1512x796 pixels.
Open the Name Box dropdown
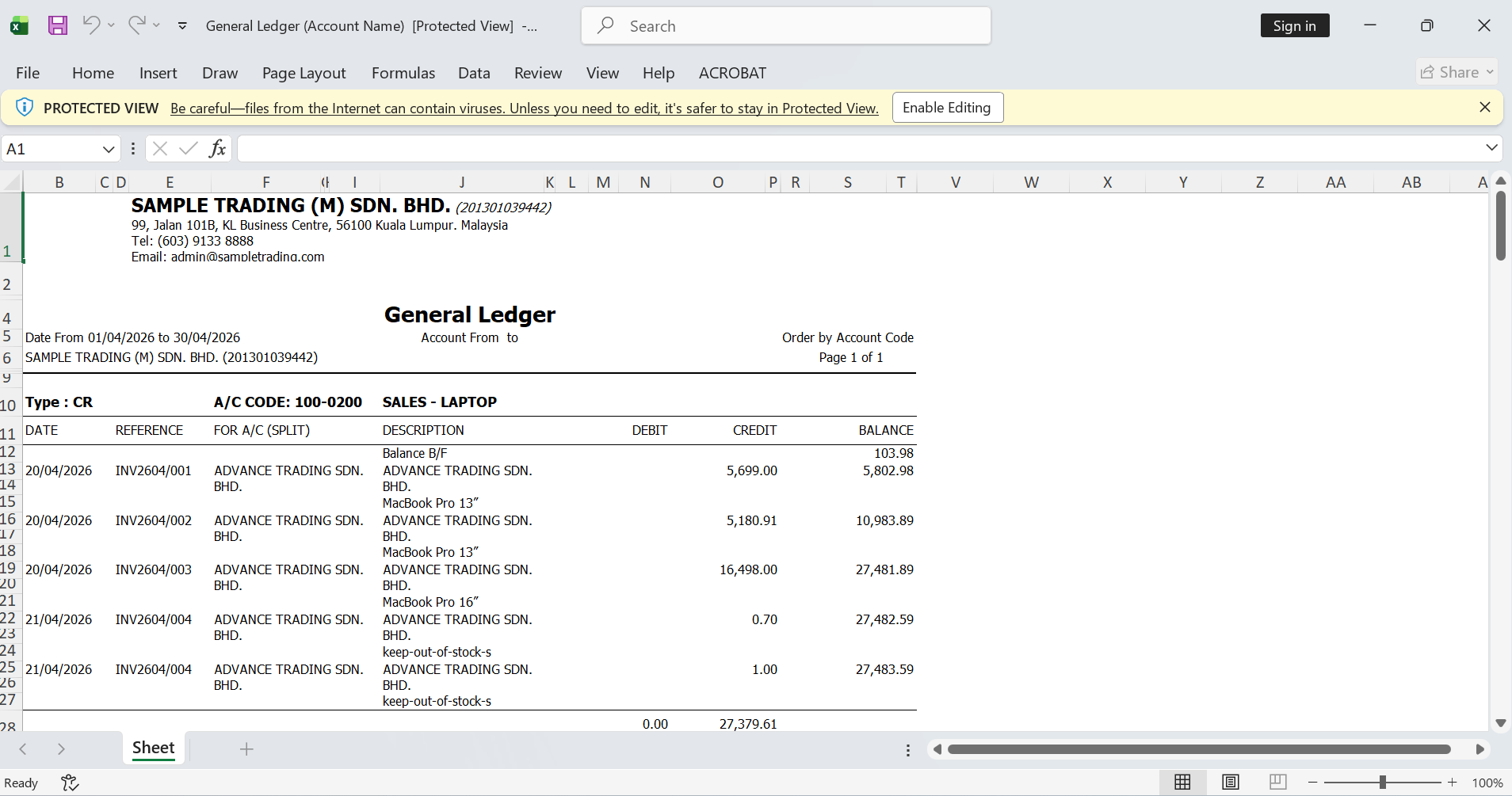[109, 149]
